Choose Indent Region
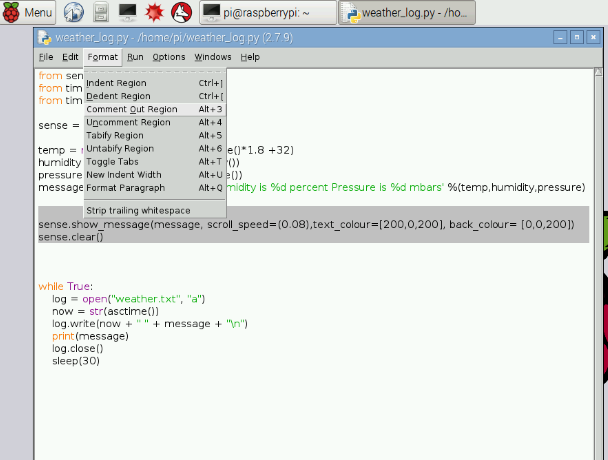608x460 pixels. tap(155, 83)
